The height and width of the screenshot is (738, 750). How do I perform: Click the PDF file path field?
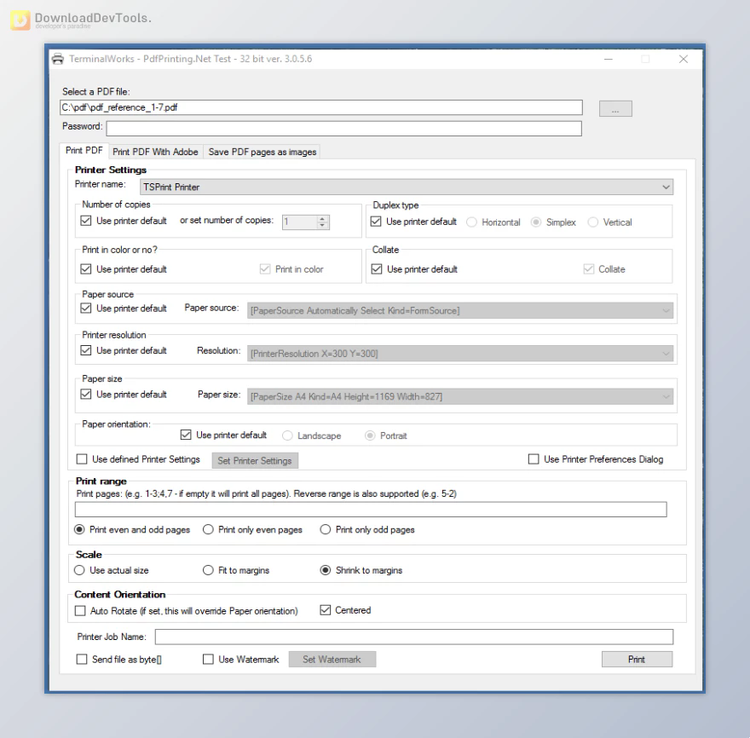(x=321, y=107)
